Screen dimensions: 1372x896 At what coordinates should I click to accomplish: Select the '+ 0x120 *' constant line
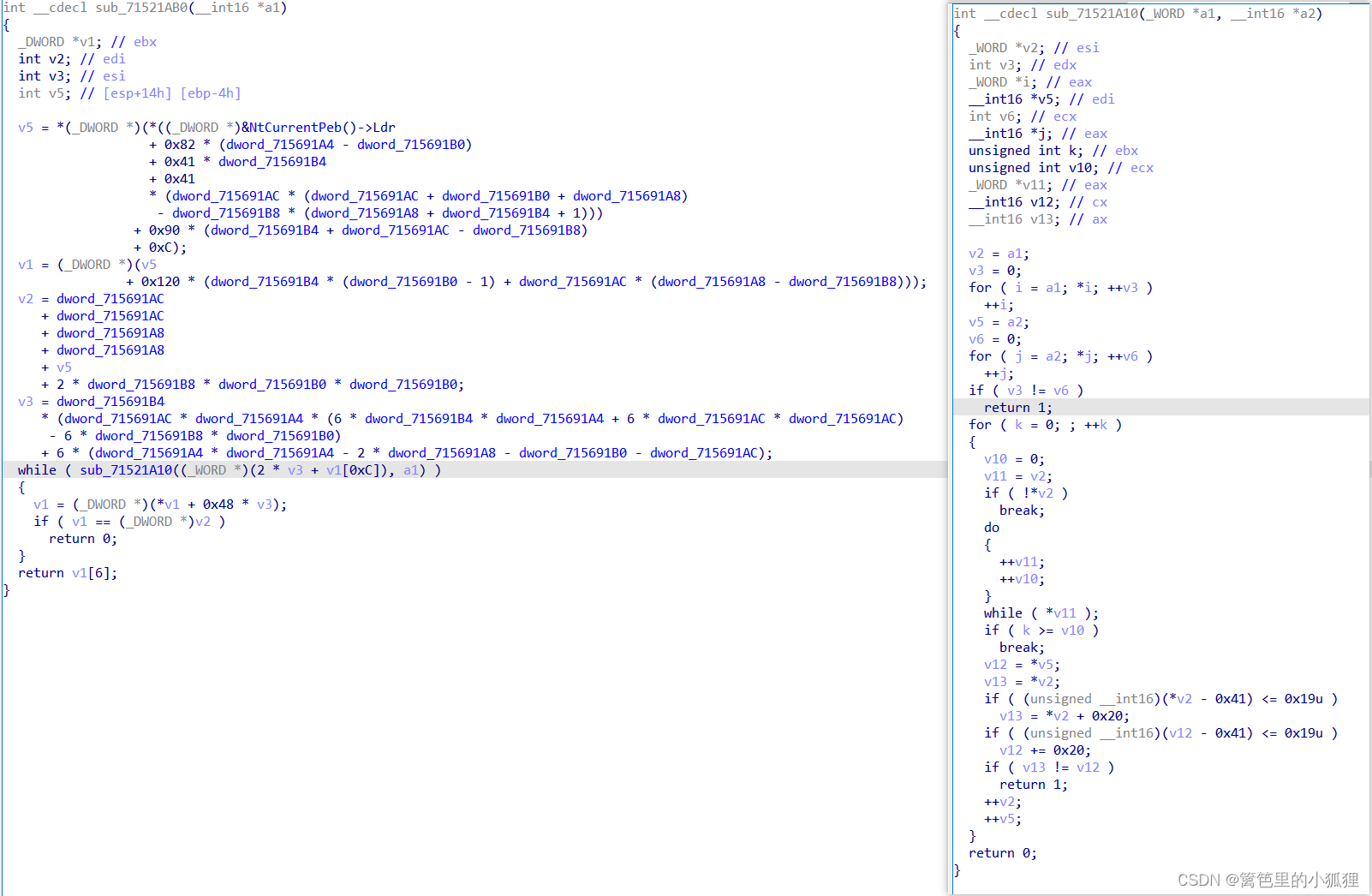[526, 282]
